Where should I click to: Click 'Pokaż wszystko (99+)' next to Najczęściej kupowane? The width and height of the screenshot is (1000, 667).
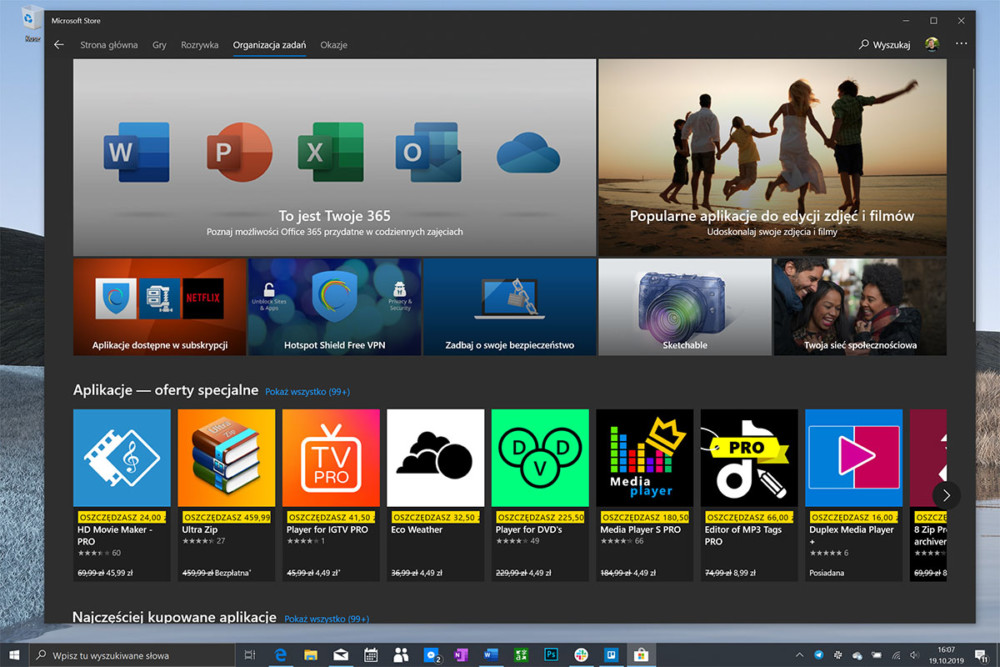pos(327,619)
